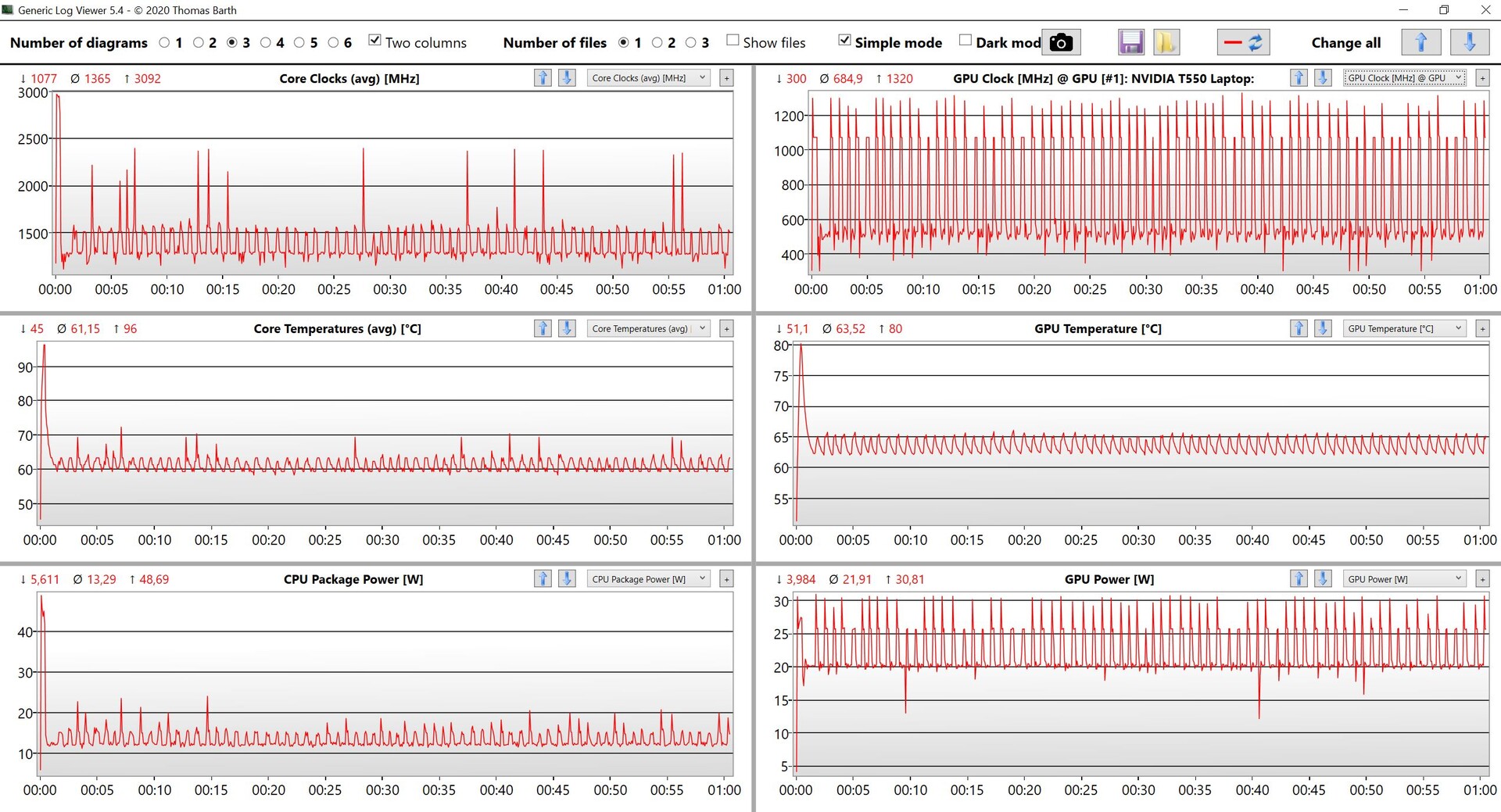Click plus button beside Core Temperatures dropdown
The height and width of the screenshot is (812, 1501).
click(726, 328)
